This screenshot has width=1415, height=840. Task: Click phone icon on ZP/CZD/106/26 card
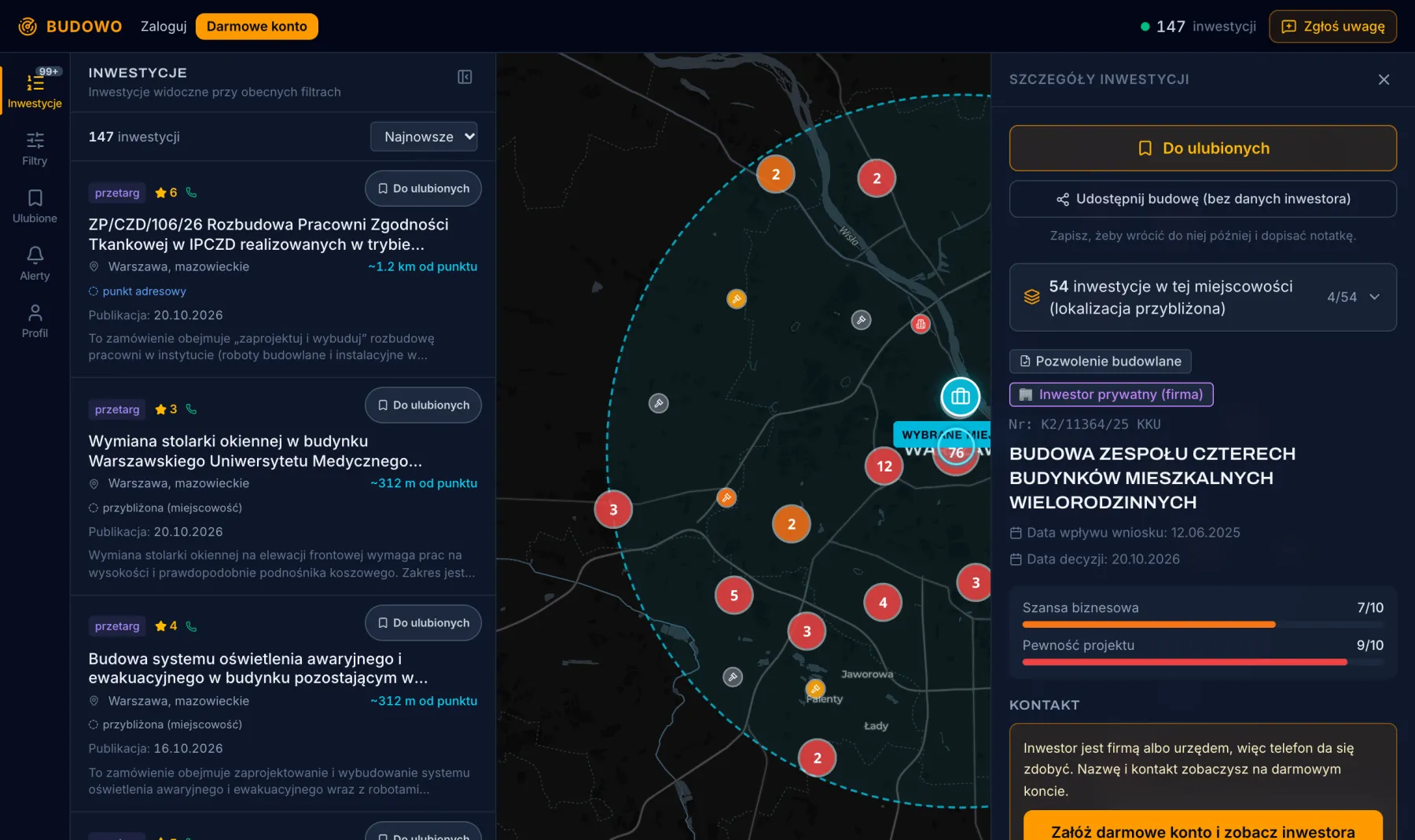(x=191, y=193)
